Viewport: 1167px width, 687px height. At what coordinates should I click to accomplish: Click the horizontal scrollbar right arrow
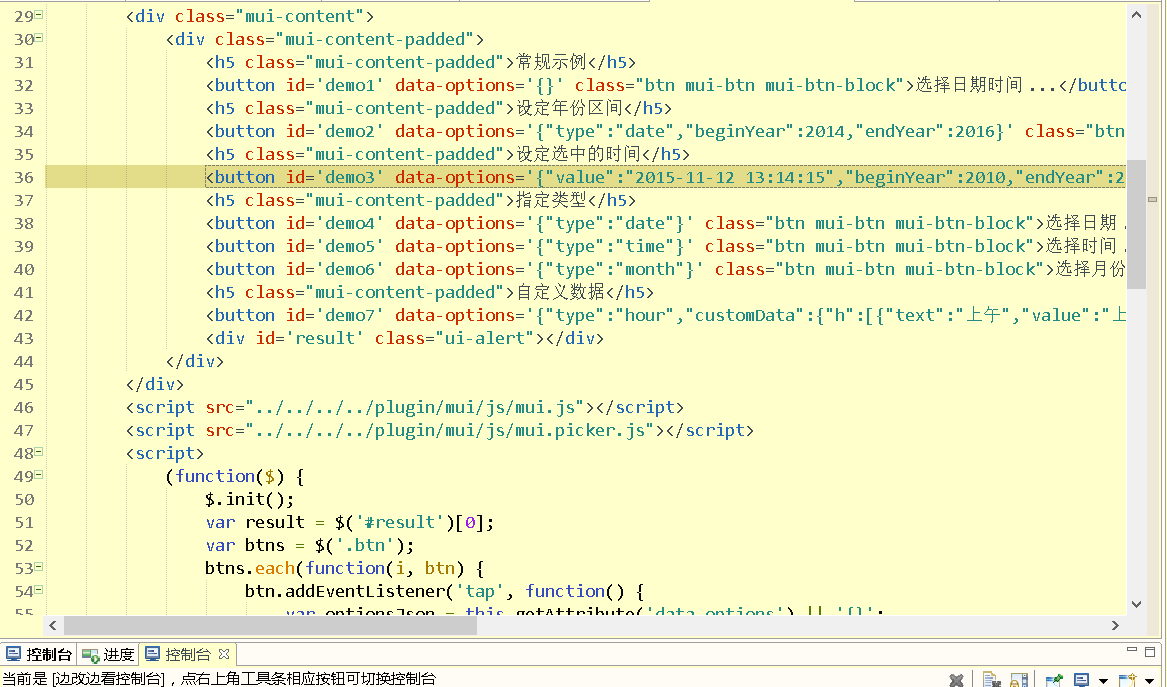coord(1115,625)
